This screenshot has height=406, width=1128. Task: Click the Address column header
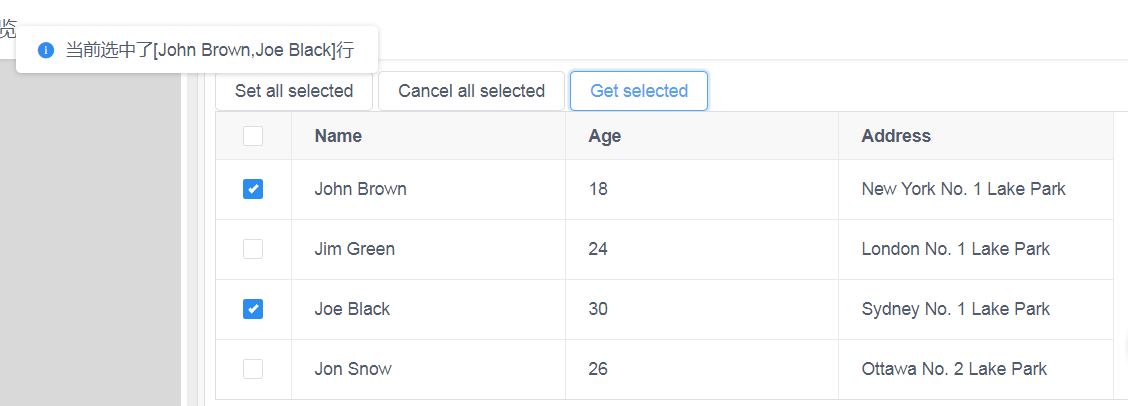tap(895, 136)
